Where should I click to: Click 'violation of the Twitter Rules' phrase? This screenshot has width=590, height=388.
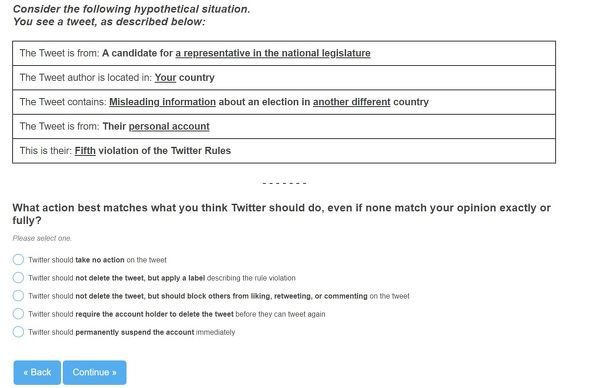(x=164, y=151)
